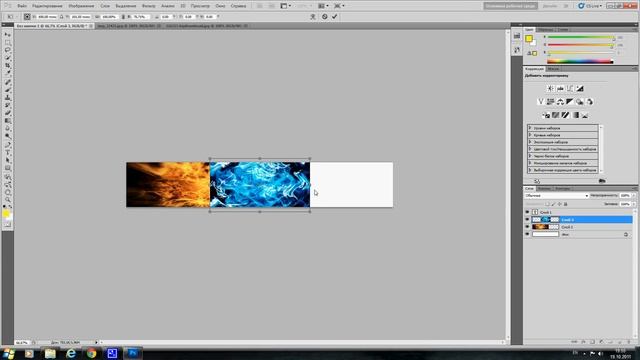Image resolution: width=640 pixels, height=360 pixels.
Task: Select the Gradient tool
Action: (x=7, y=121)
